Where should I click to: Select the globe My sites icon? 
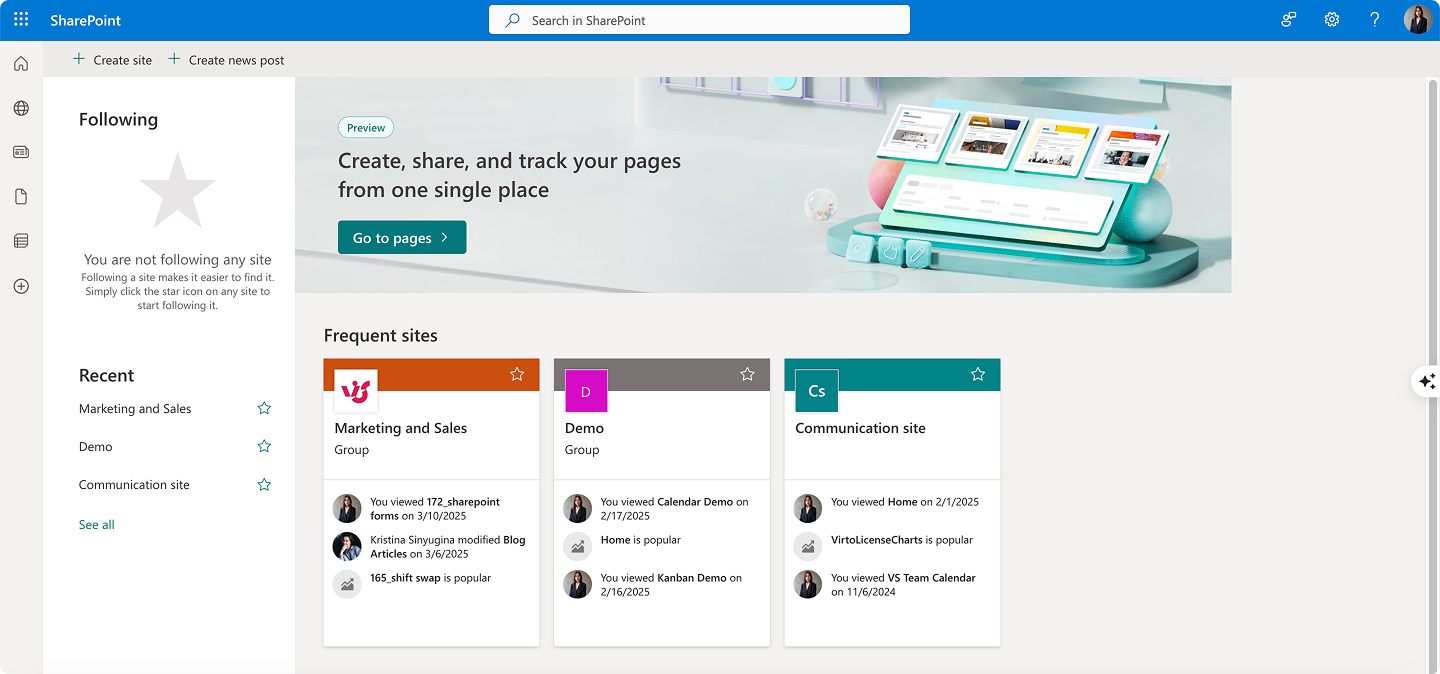(20, 108)
